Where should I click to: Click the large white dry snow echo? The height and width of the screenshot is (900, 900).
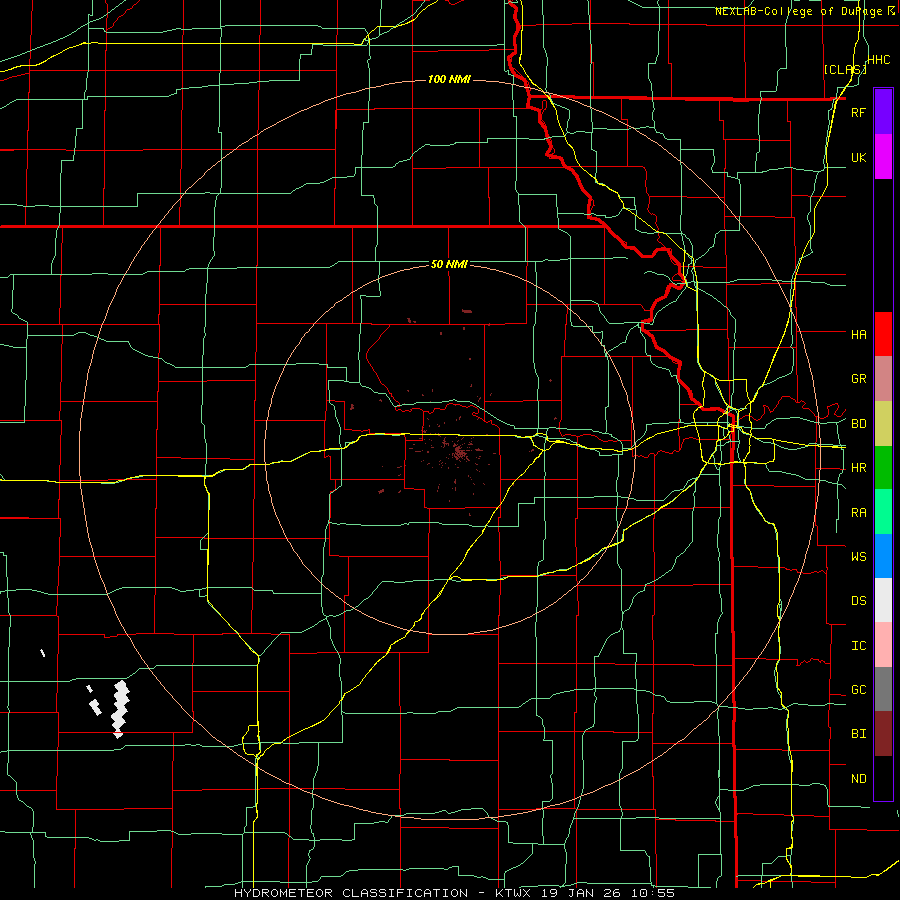(120, 709)
